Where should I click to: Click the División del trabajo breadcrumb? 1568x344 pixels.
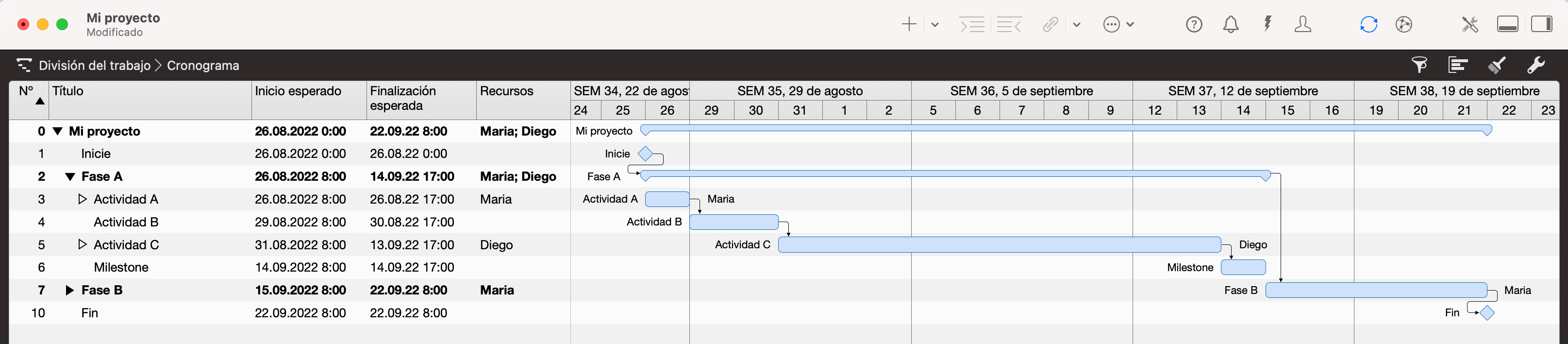tap(95, 65)
